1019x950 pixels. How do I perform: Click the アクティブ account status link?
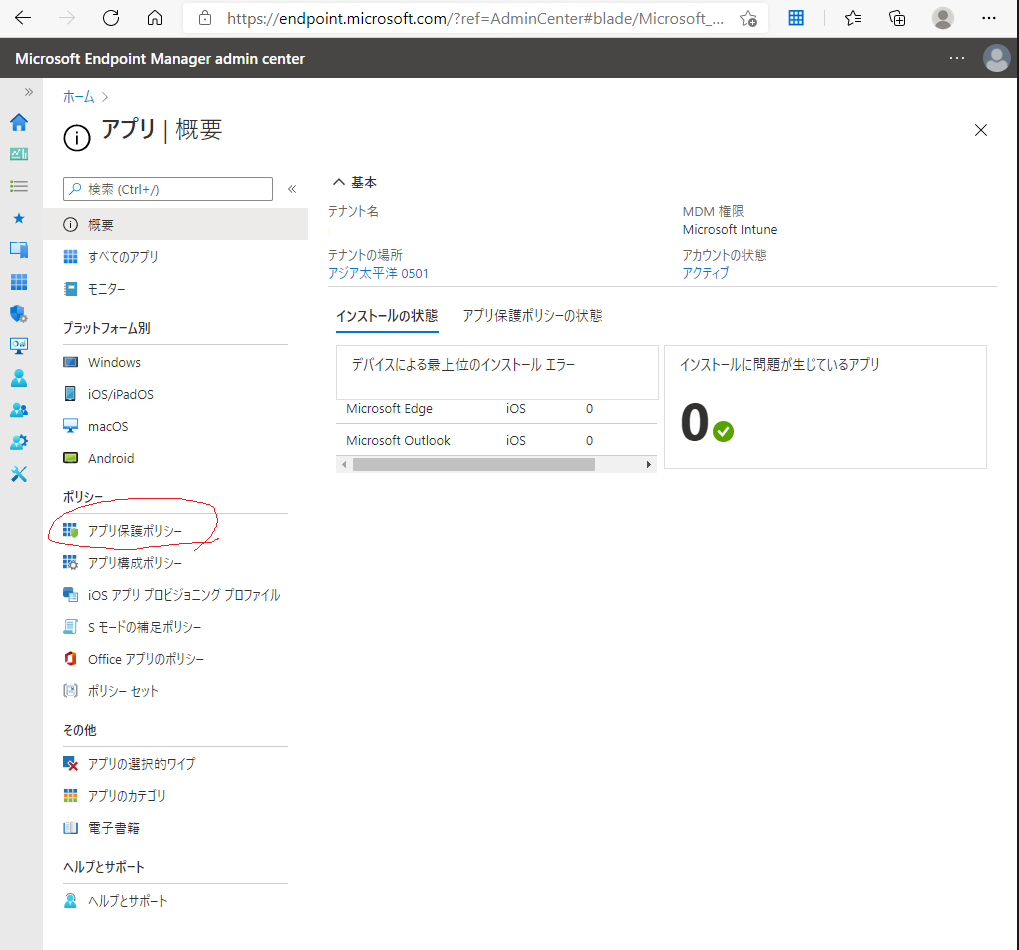[x=706, y=274]
